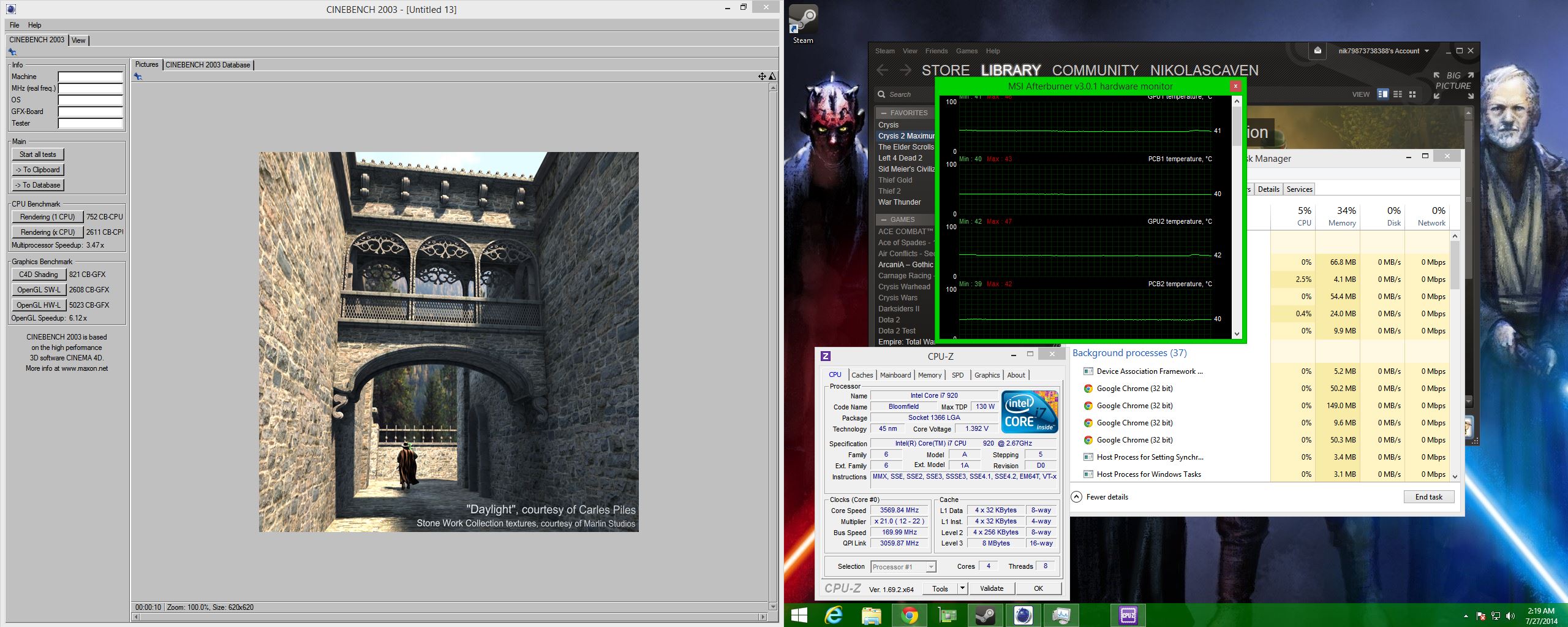Click Afterburner monitor vertical scrollbar thumb
Image resolution: width=1568 pixels, height=627 pixels.
tap(1236, 126)
